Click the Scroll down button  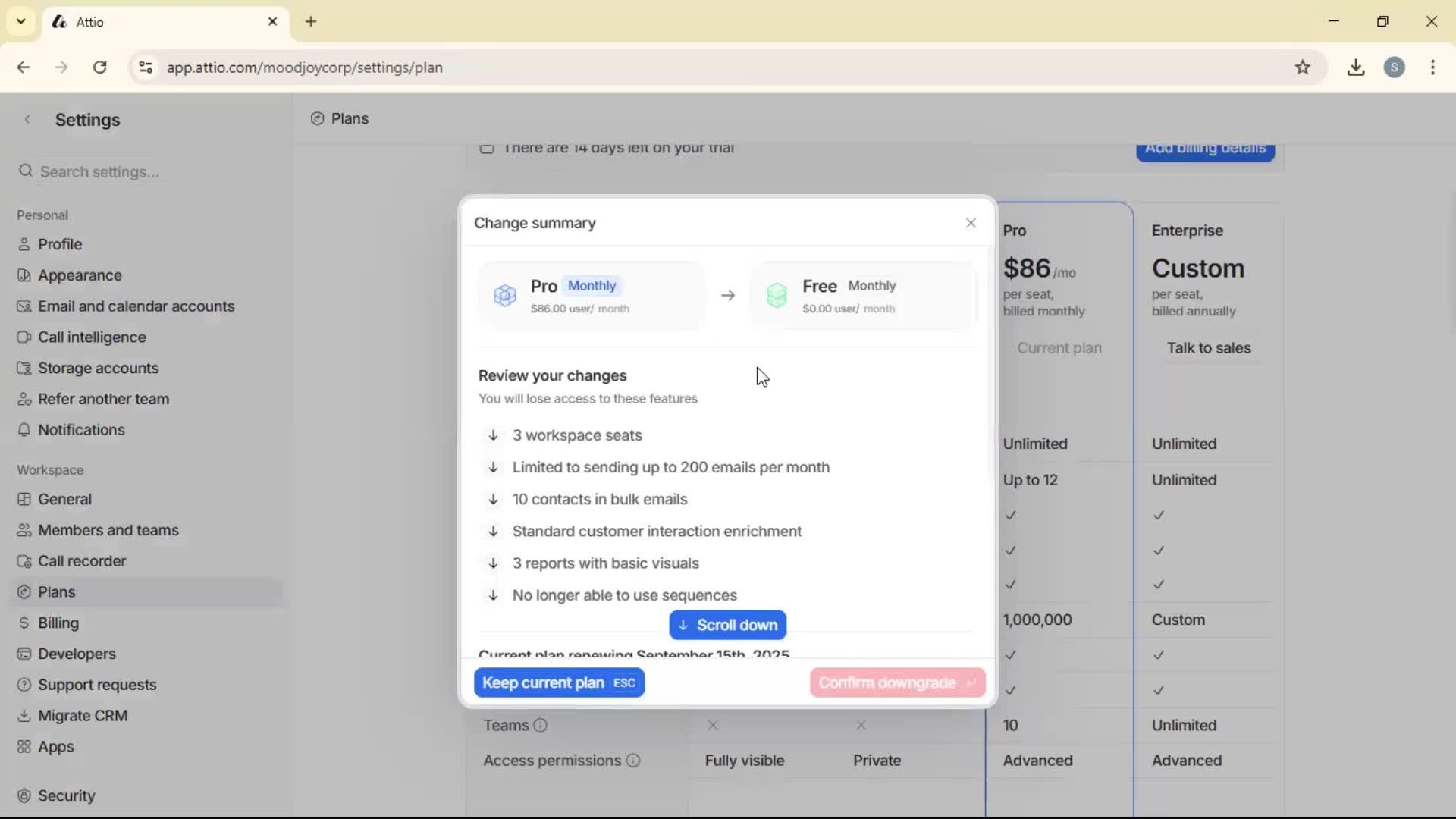click(727, 625)
